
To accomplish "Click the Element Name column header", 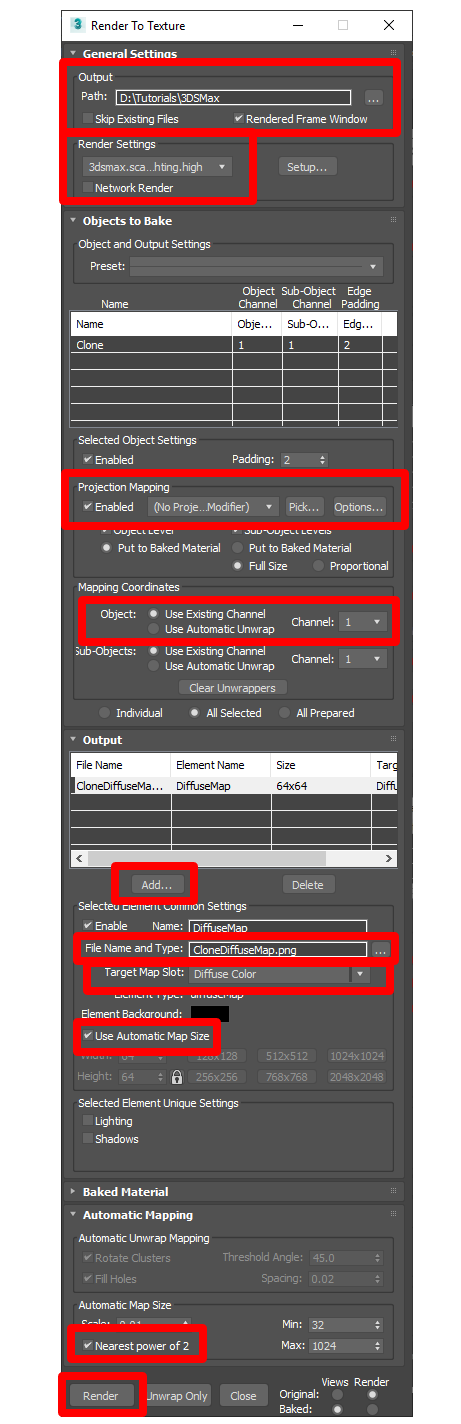I will [x=221, y=765].
